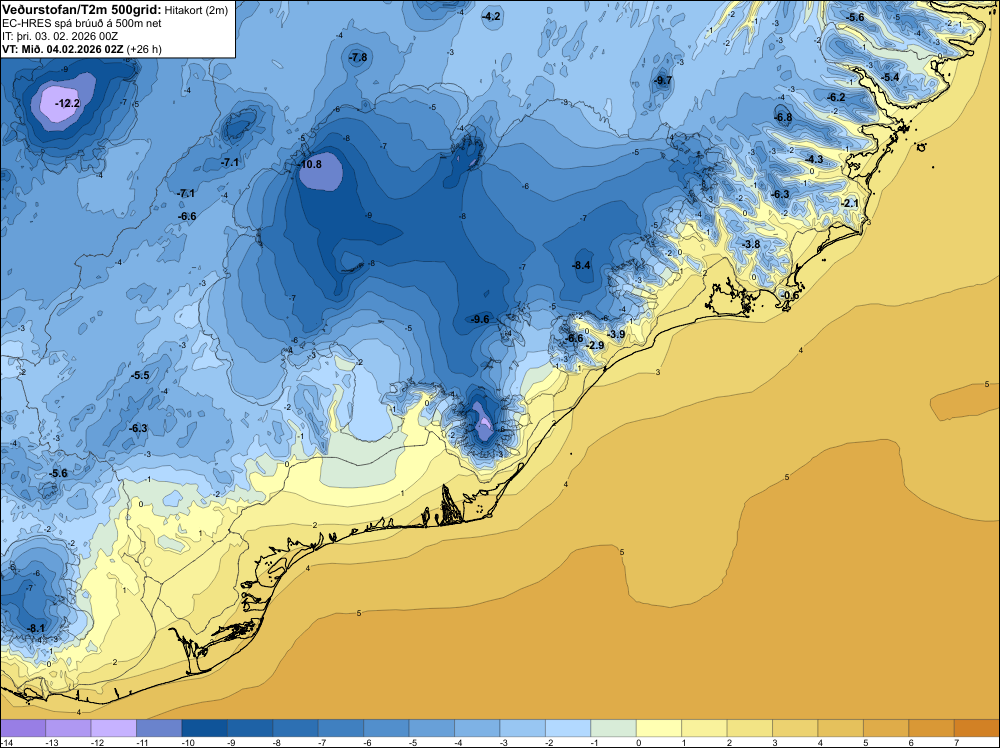Click the -7.8 temperature label

point(358,57)
